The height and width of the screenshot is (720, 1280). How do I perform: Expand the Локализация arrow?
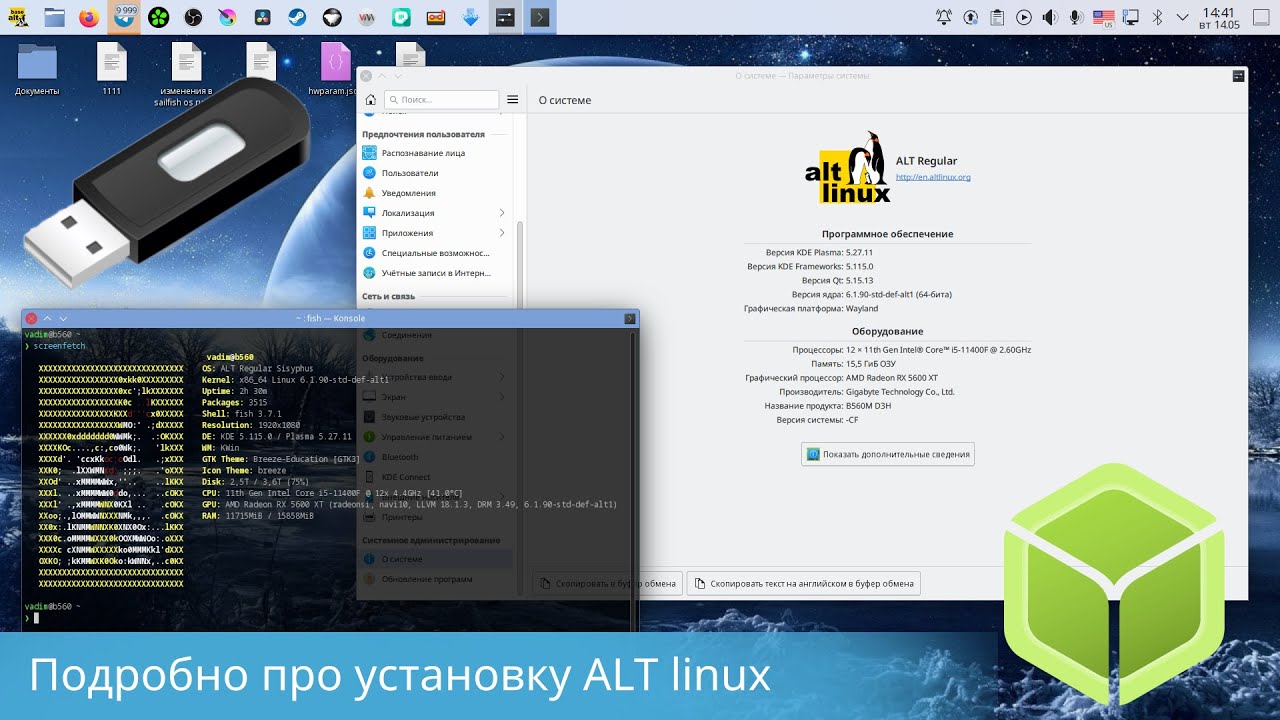point(502,213)
